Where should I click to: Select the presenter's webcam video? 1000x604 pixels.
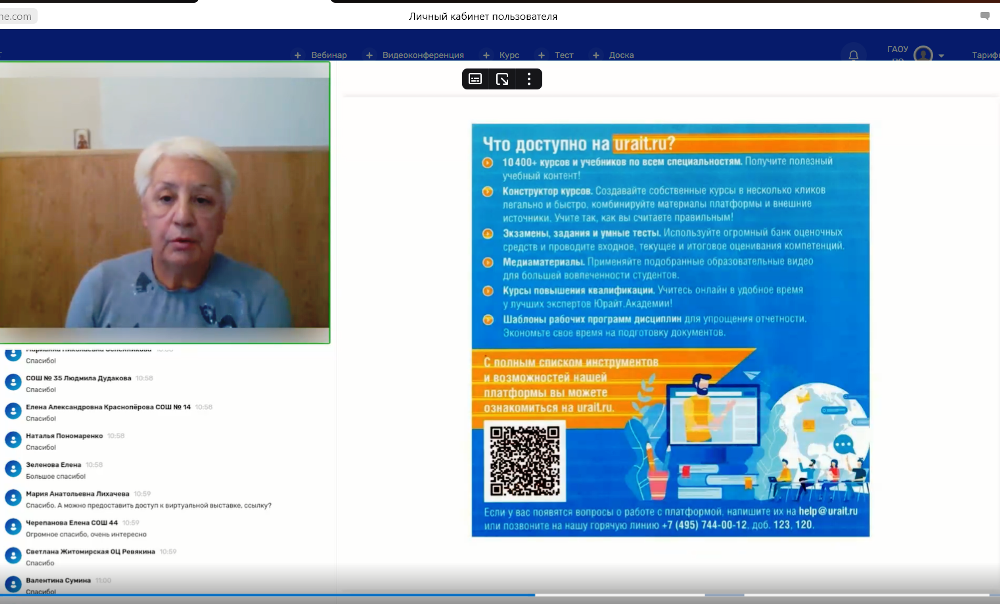coord(165,202)
